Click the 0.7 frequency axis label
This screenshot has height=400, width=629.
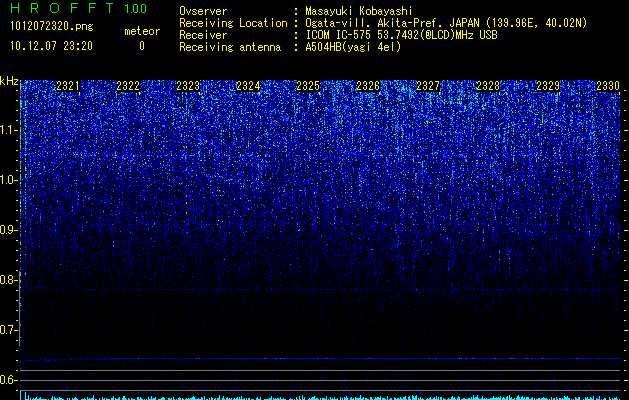9,330
